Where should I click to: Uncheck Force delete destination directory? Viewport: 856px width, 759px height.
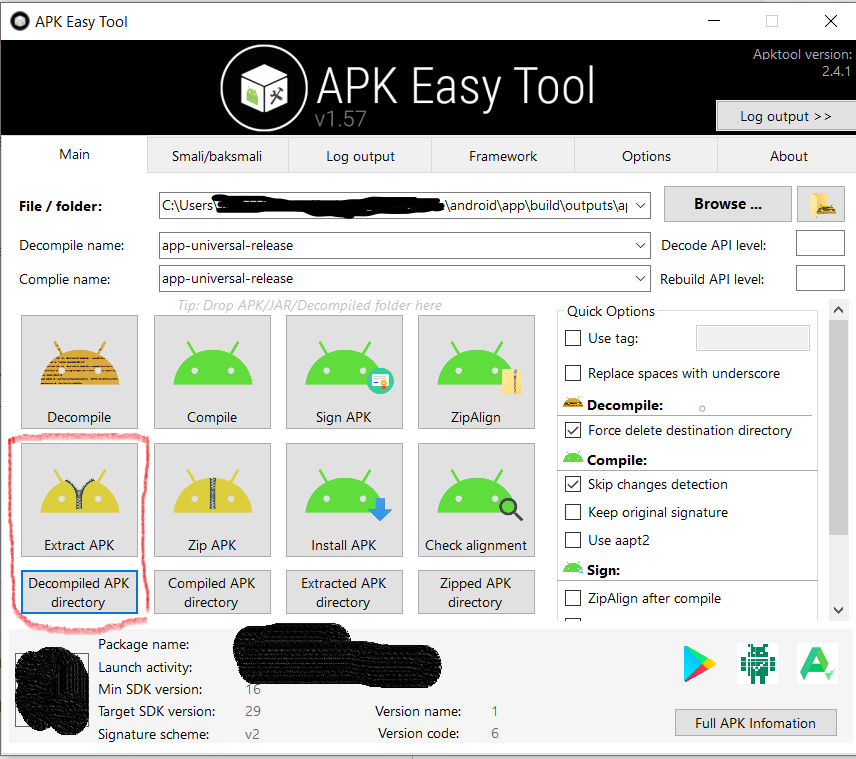(573, 430)
